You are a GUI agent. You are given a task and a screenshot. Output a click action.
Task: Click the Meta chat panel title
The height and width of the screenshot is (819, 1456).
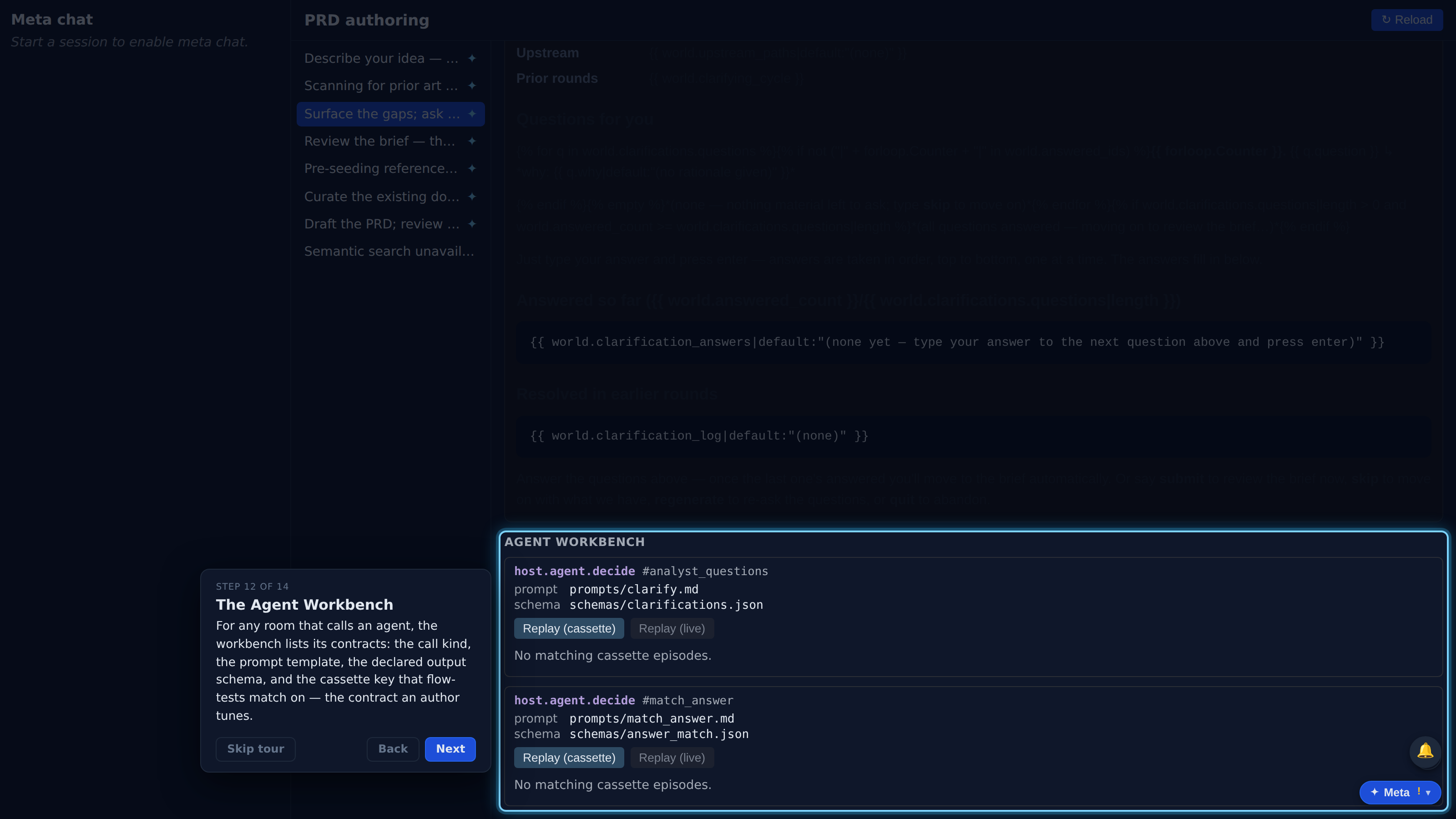[52, 20]
